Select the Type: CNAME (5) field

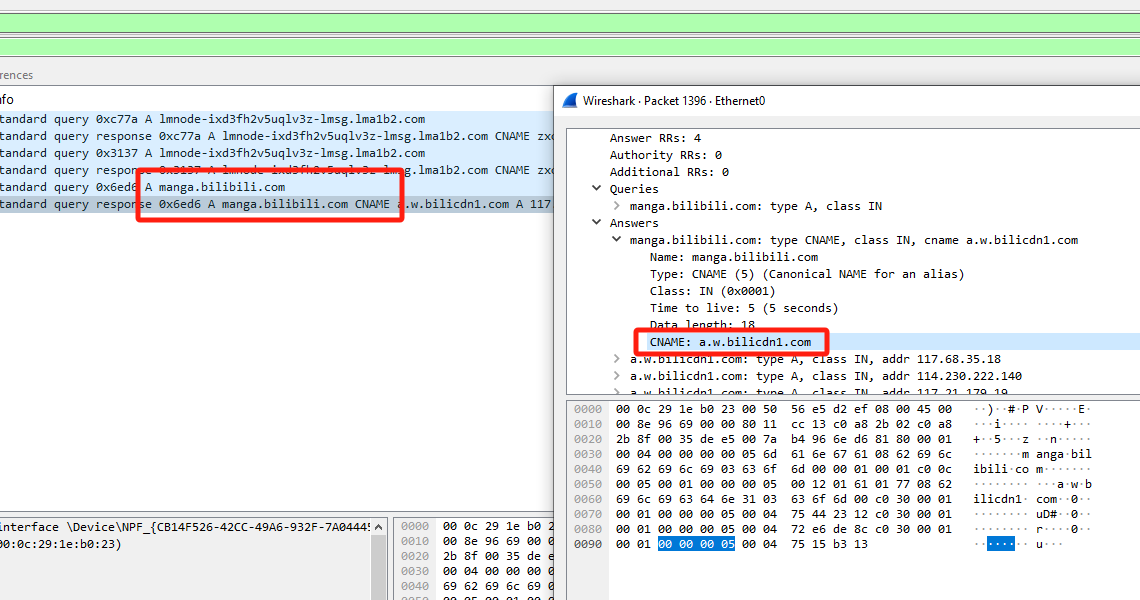(806, 274)
